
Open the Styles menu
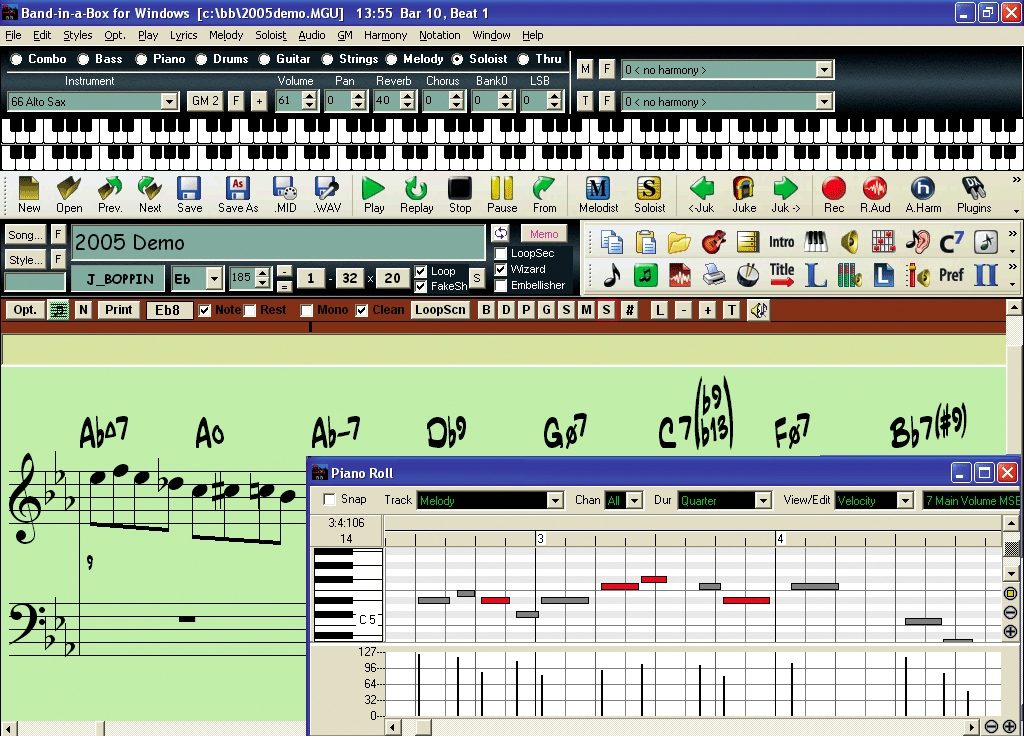(78, 35)
